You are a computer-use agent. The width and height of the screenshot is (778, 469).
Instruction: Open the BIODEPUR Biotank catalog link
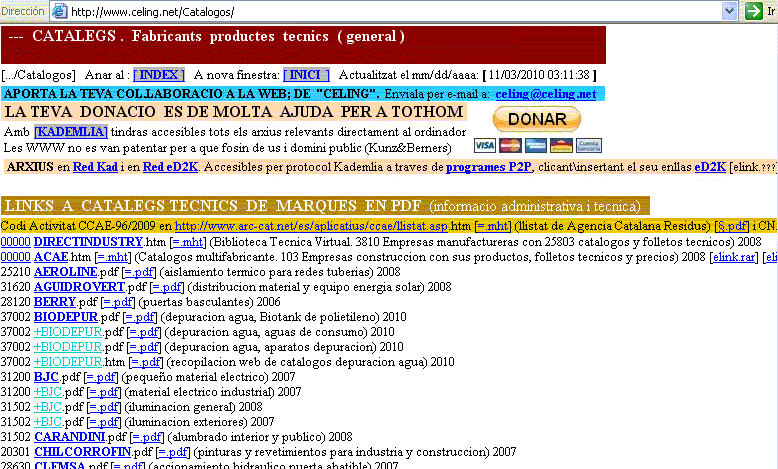coord(65,317)
